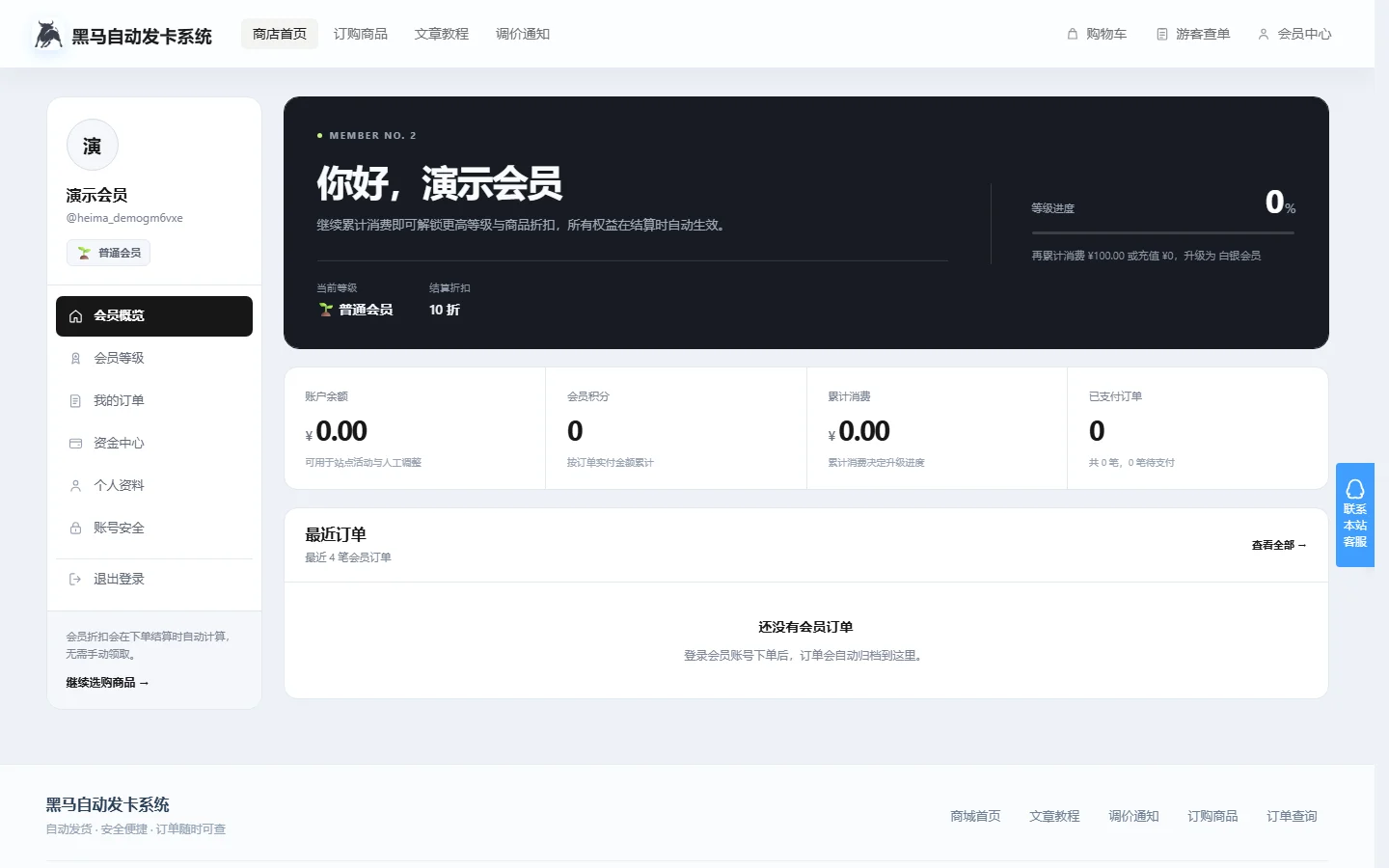Click the footer 黑马自动发卡系统 title
1389x868 pixels.
click(108, 804)
